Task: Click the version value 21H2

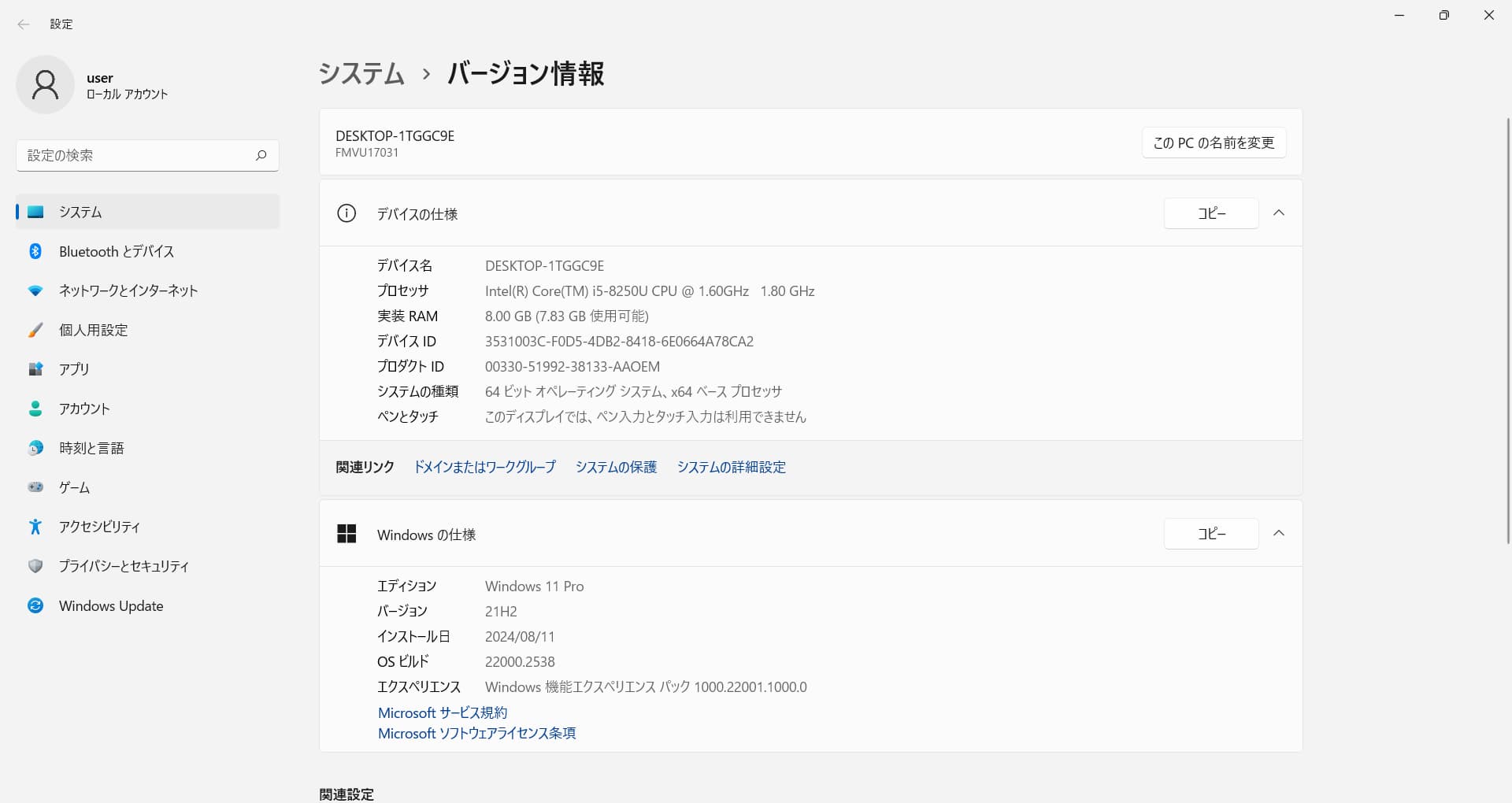Action: point(501,611)
